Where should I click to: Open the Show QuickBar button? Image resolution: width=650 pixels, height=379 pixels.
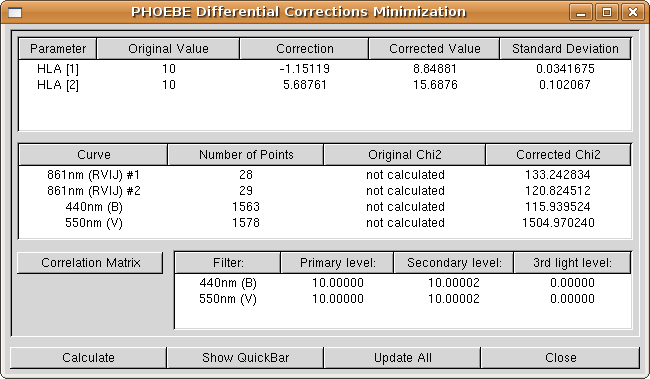pos(245,357)
